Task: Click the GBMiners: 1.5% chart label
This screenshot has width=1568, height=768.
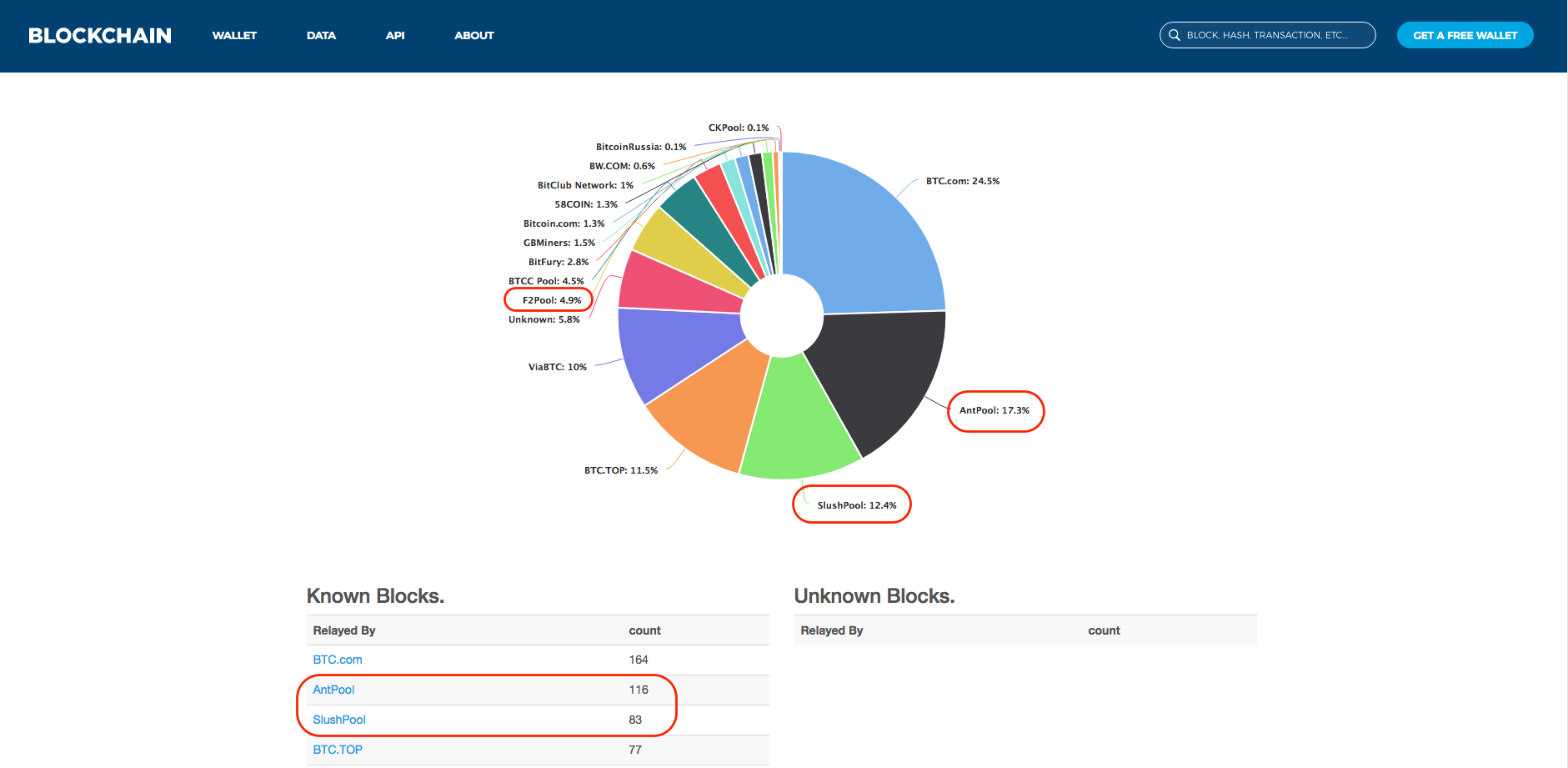Action: [559, 243]
